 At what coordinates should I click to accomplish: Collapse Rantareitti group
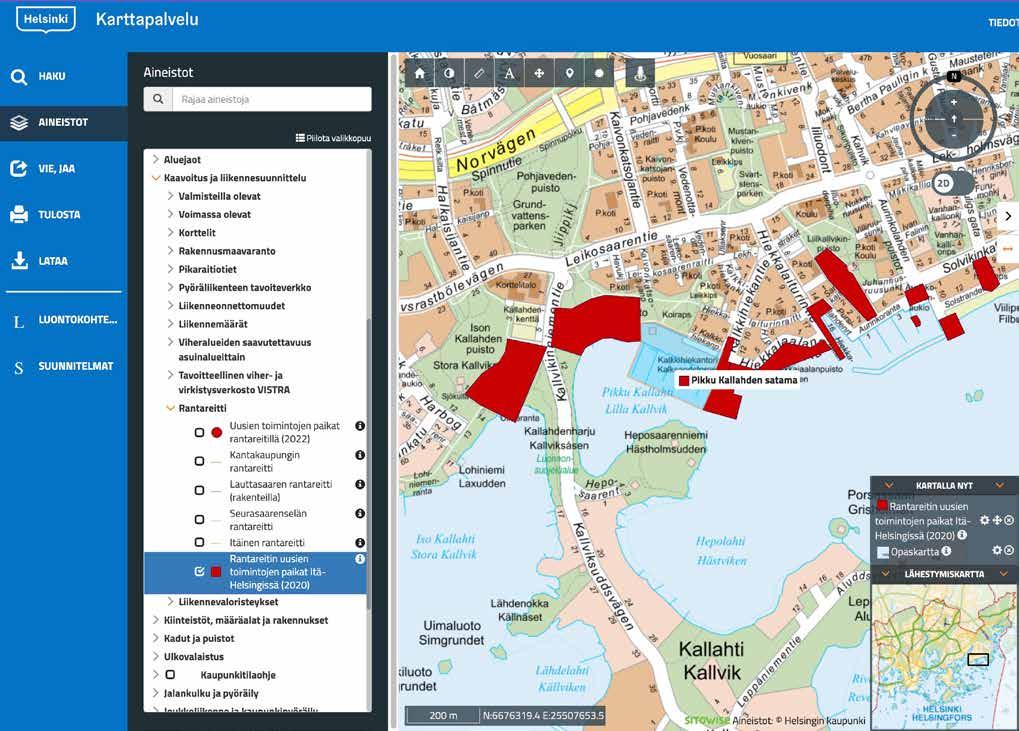click(170, 408)
